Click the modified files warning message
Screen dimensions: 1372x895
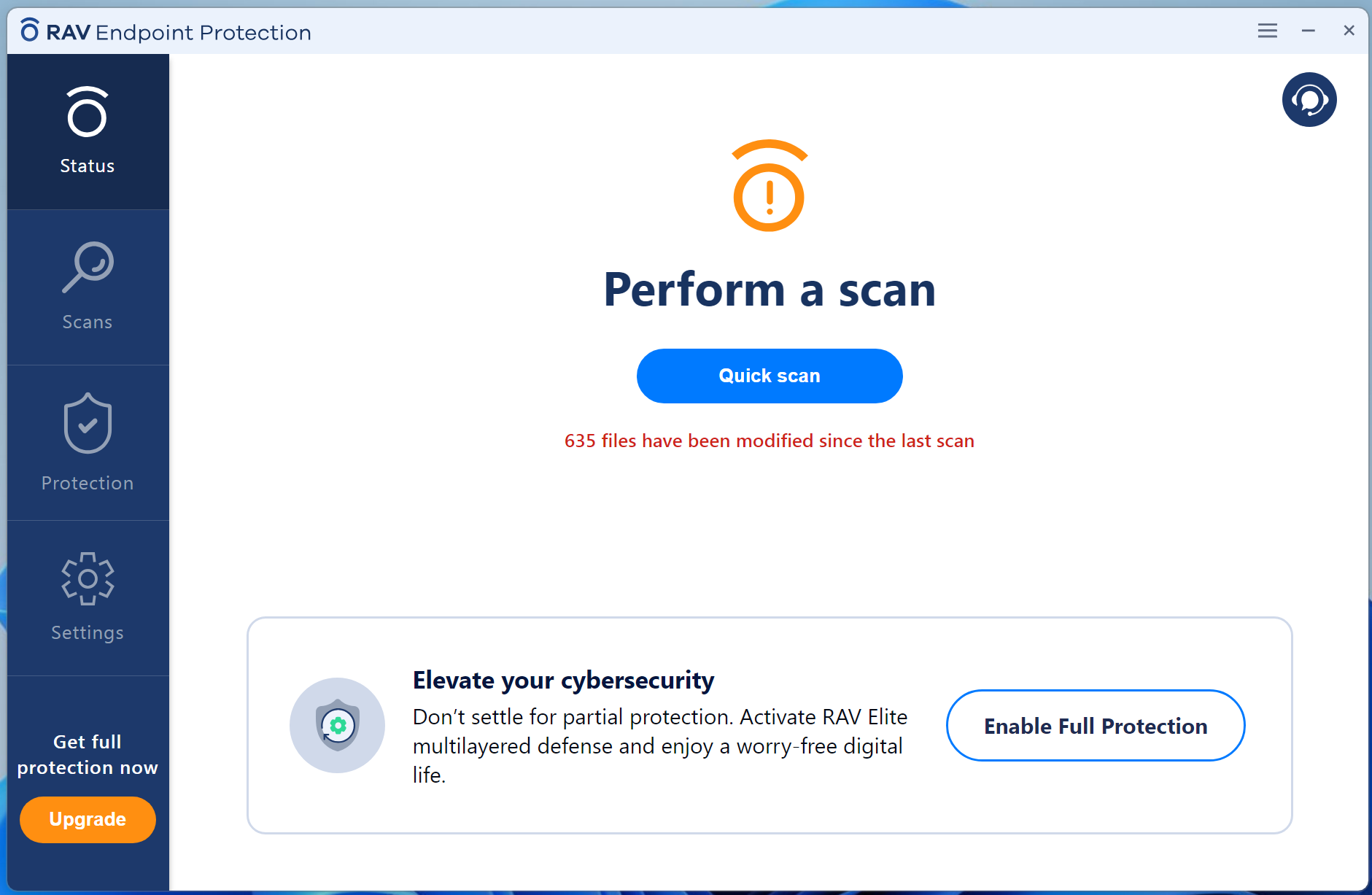pyautogui.click(x=770, y=441)
